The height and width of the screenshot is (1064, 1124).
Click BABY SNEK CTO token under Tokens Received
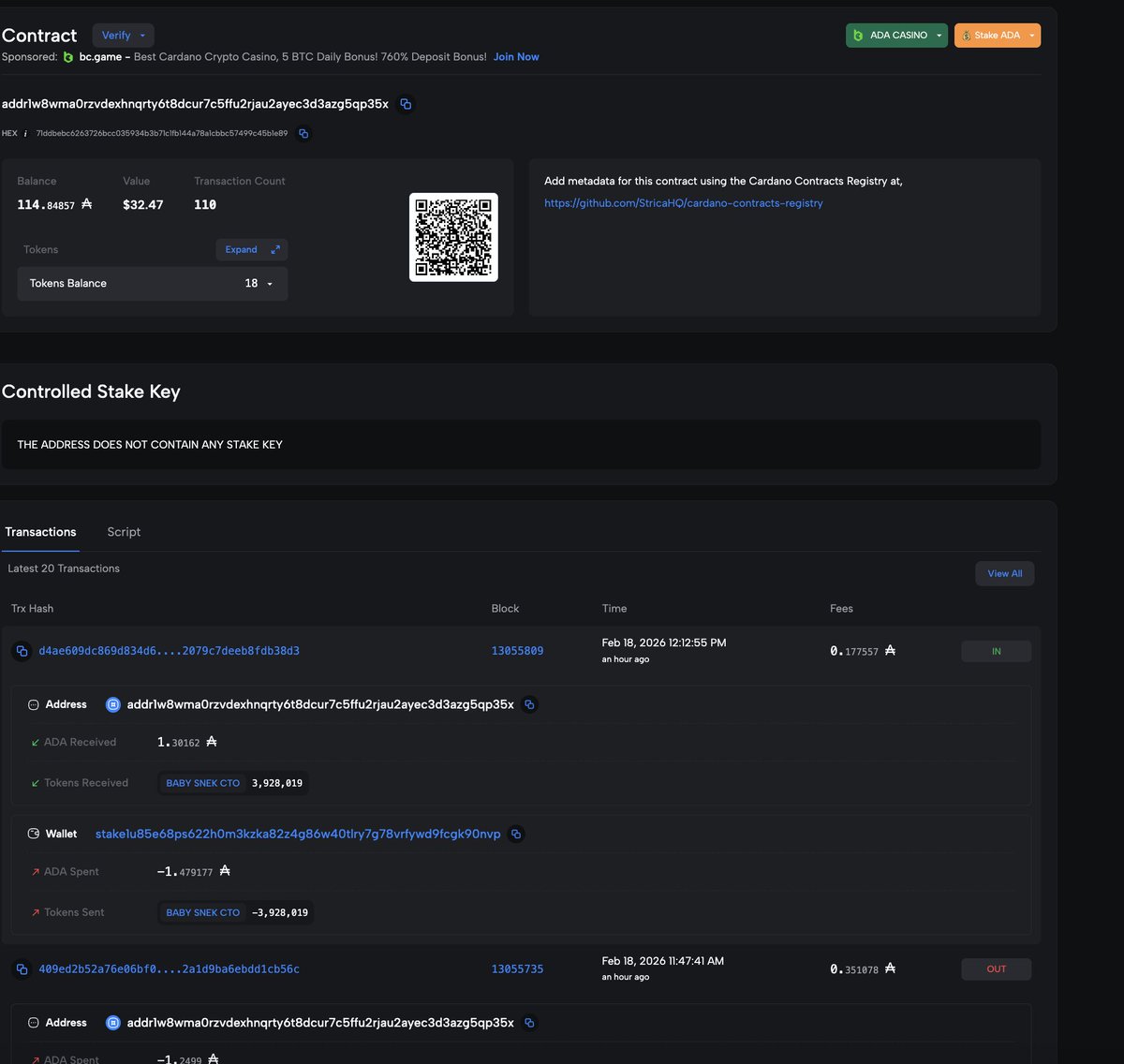[203, 783]
